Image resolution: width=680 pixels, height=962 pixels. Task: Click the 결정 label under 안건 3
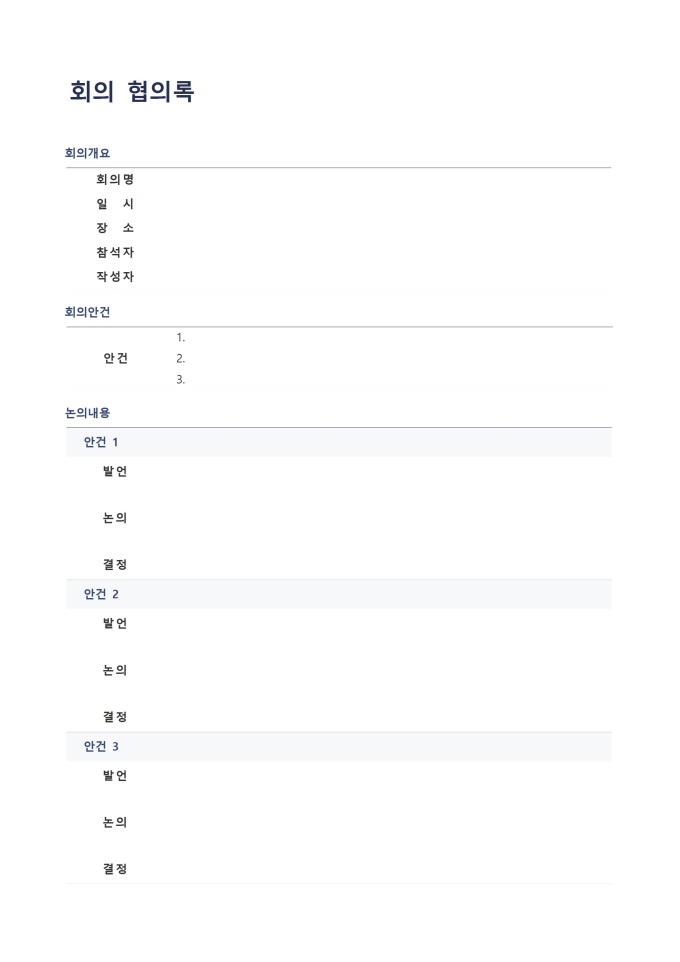(x=115, y=869)
